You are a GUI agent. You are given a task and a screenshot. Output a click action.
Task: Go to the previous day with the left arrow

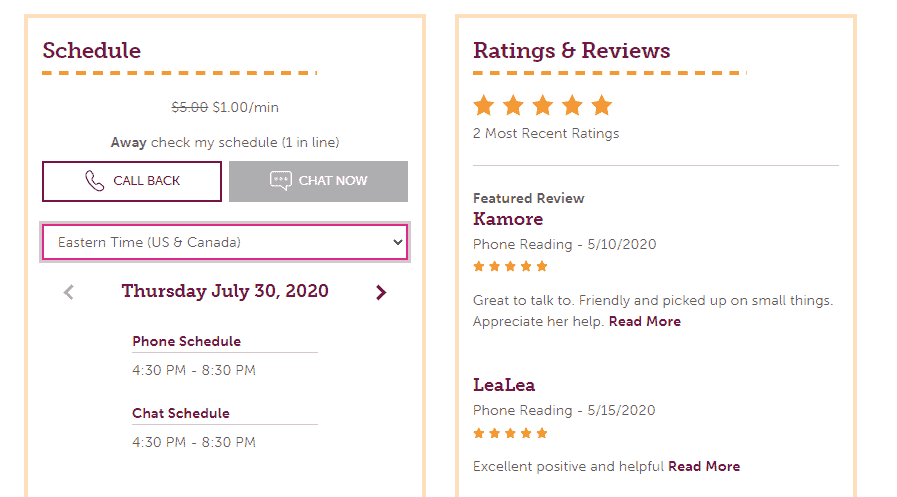pyautogui.click(x=69, y=292)
